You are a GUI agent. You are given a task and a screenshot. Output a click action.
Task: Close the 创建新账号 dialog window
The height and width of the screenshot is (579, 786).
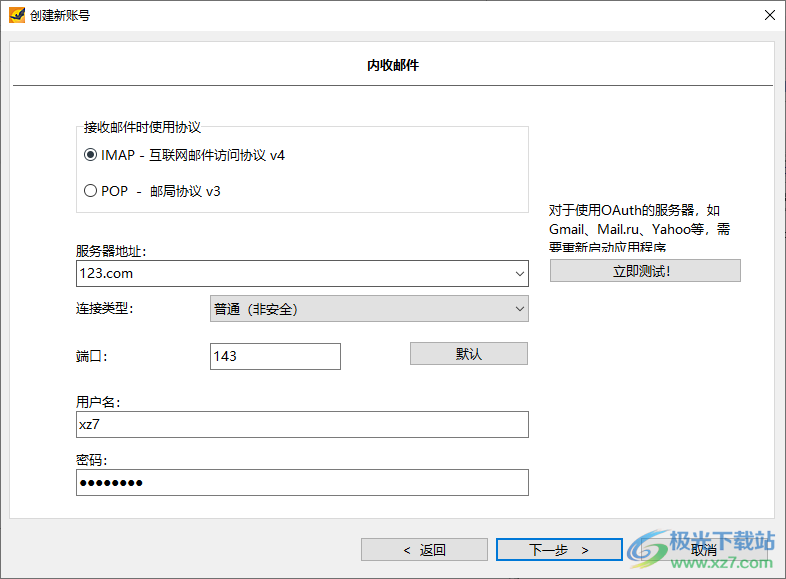point(769,15)
